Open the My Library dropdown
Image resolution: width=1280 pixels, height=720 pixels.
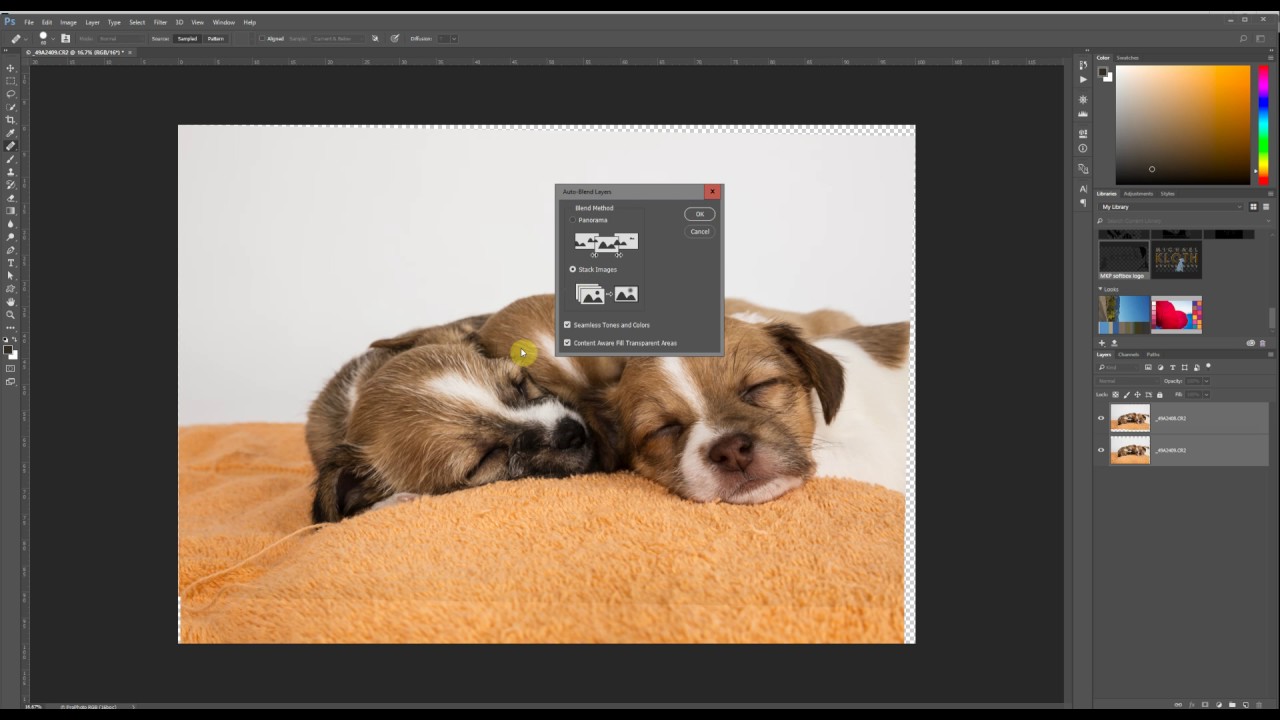point(1171,207)
